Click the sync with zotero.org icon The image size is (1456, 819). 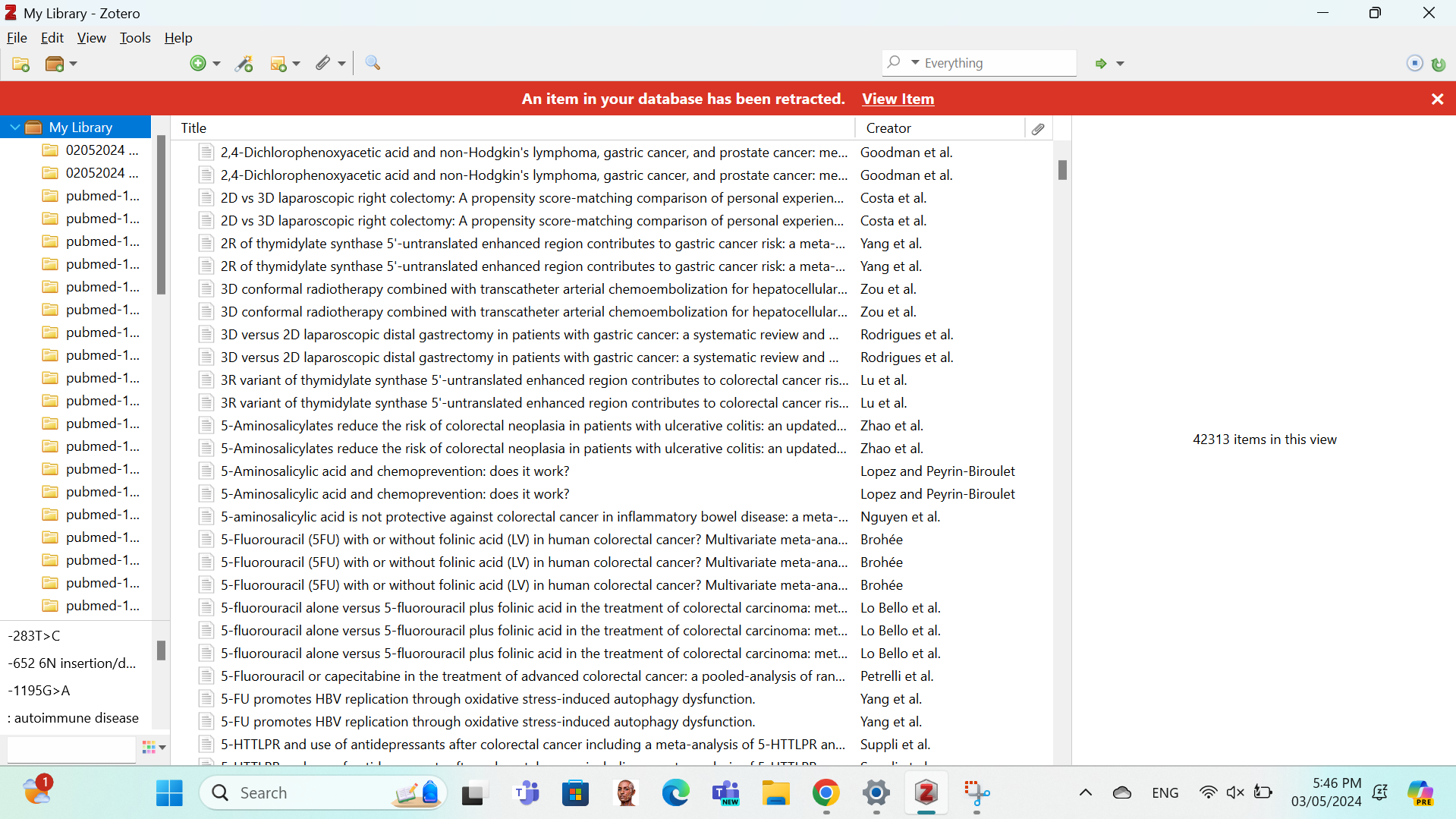pyautogui.click(x=1439, y=64)
